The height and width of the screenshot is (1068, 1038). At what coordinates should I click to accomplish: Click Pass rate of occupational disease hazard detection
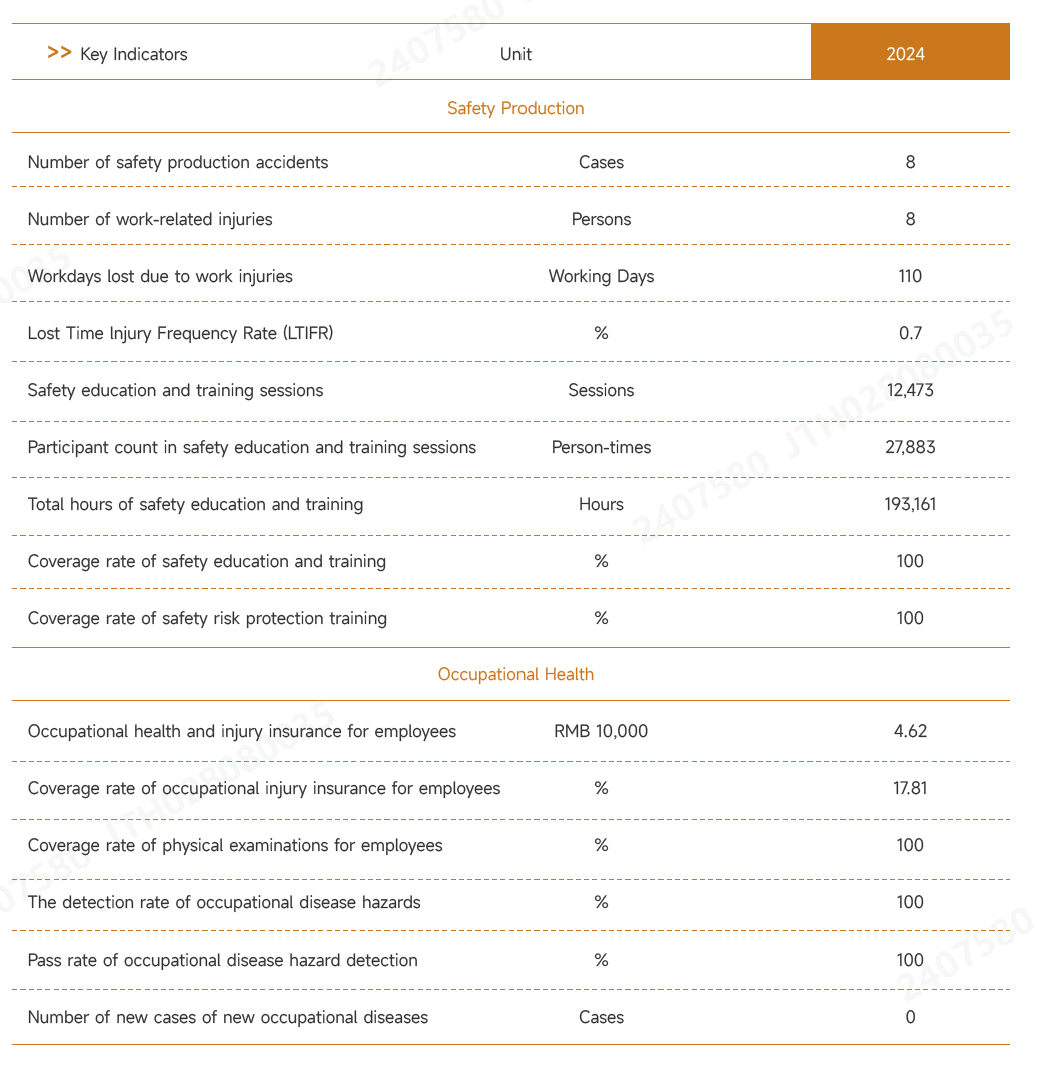[x=223, y=960]
